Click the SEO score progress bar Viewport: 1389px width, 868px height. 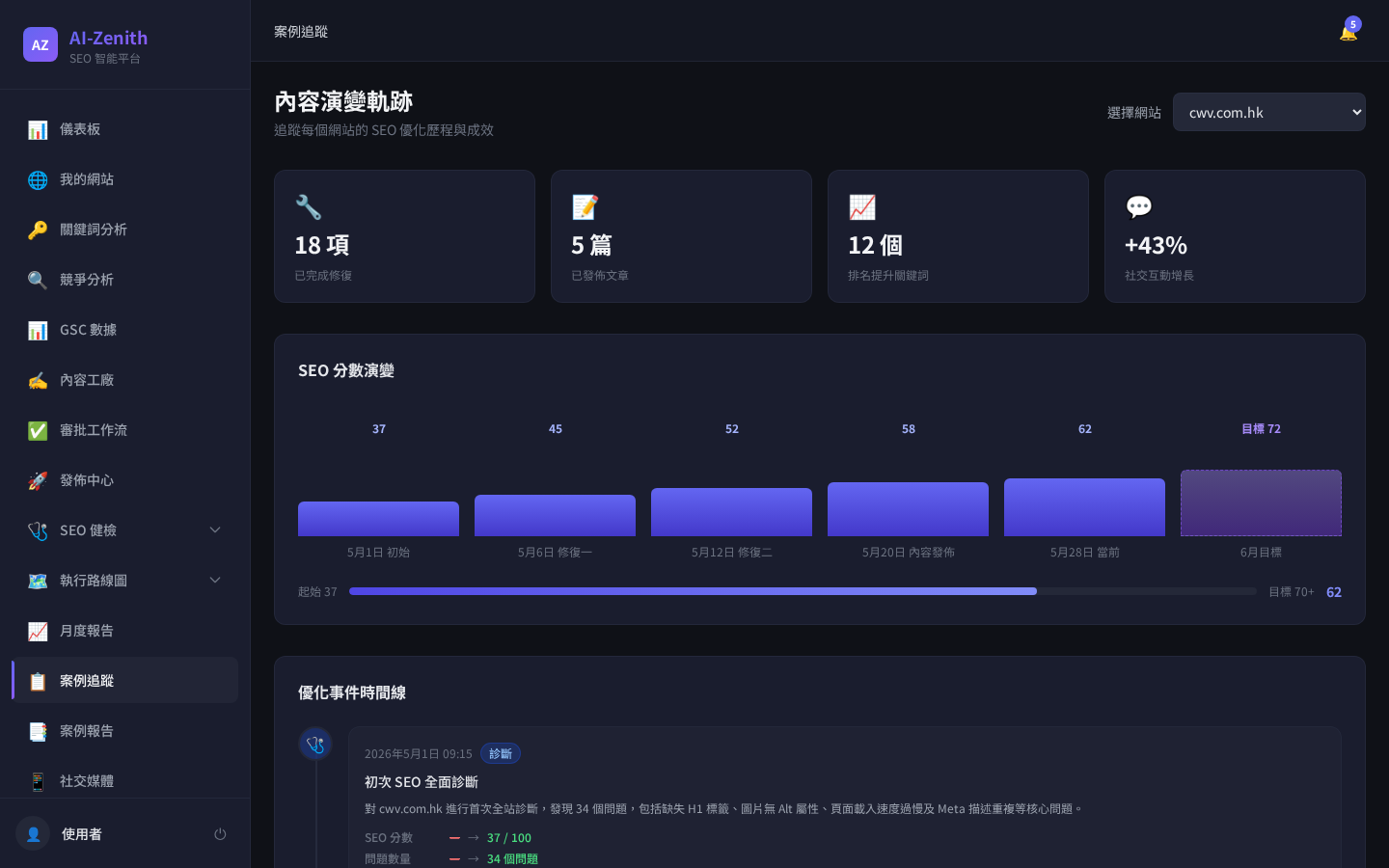click(803, 591)
